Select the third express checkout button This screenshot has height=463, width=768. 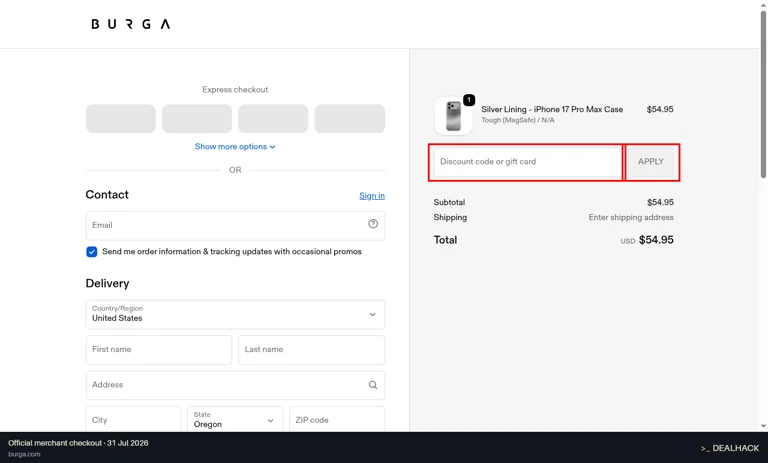click(273, 119)
